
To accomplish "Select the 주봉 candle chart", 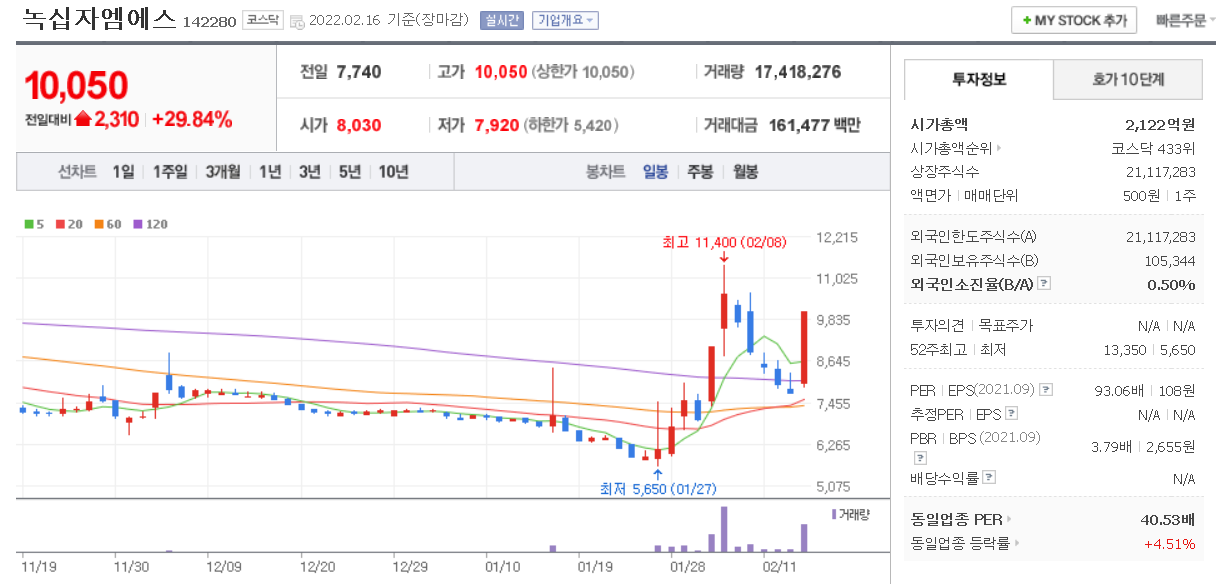I will click(x=700, y=172).
